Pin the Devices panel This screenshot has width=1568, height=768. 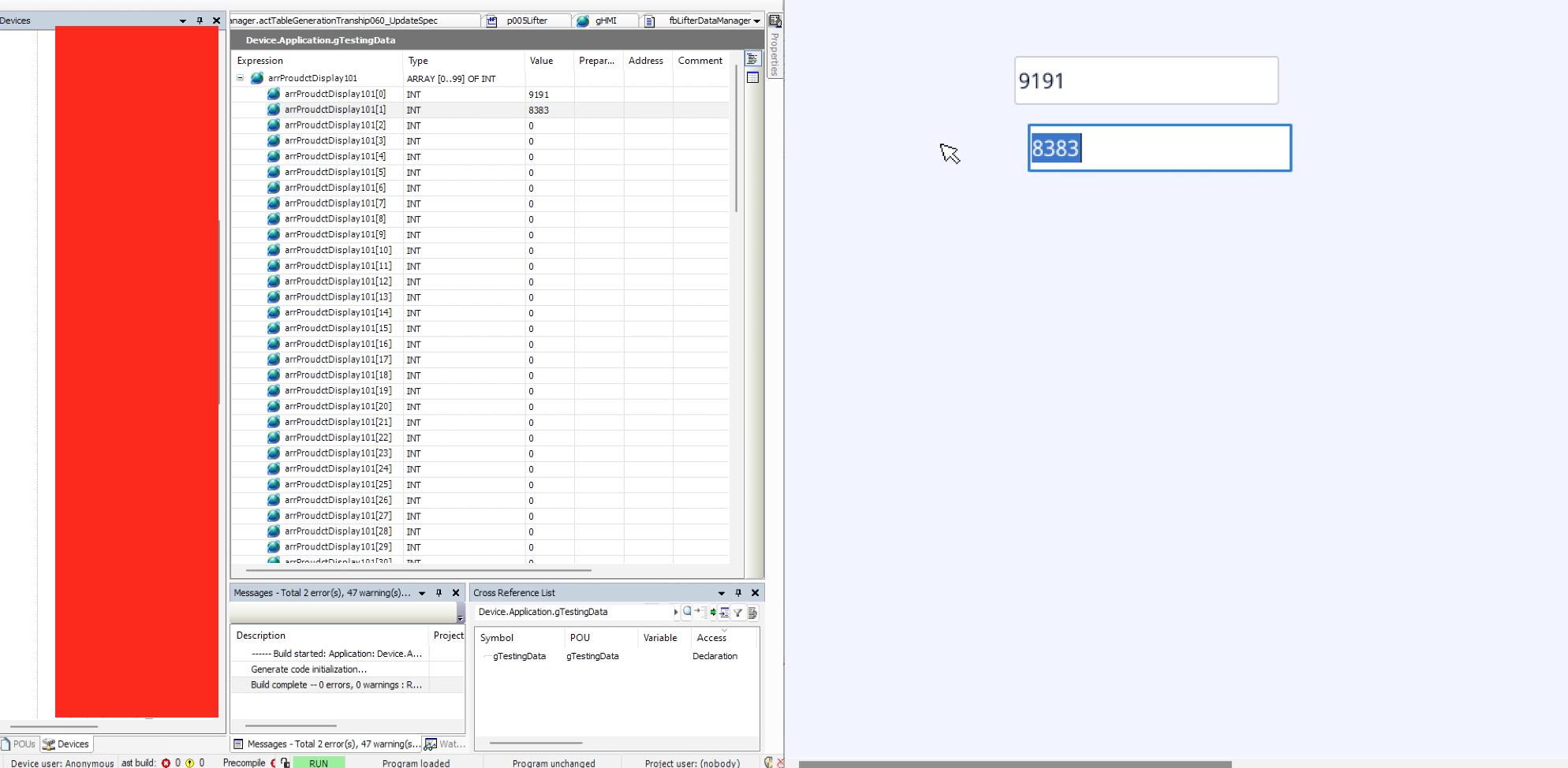tap(200, 21)
